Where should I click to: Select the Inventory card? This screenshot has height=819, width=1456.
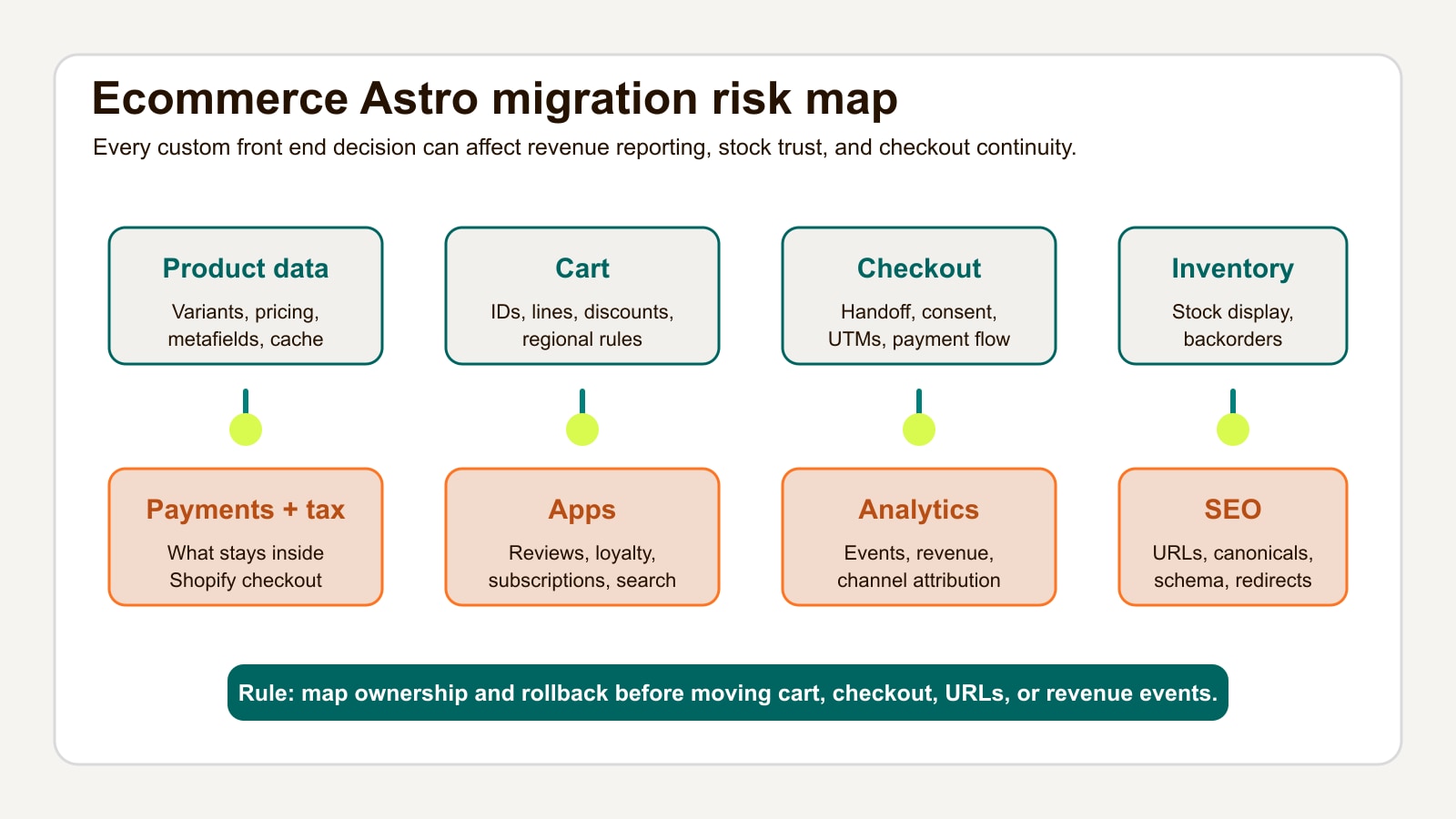click(x=1233, y=296)
